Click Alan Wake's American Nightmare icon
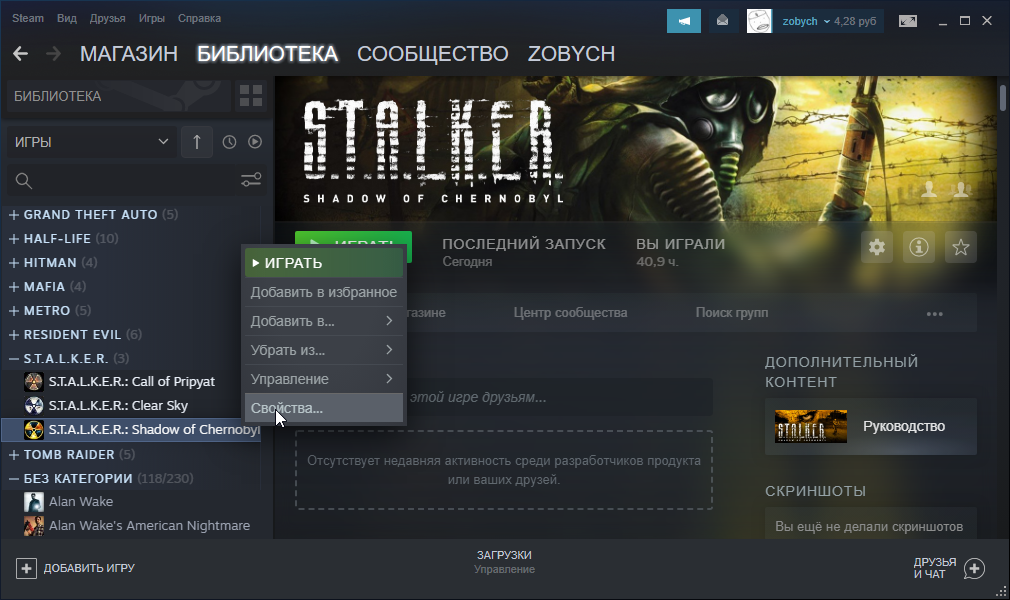Screen dimensions: 1010x600 pyautogui.click(x=33, y=526)
